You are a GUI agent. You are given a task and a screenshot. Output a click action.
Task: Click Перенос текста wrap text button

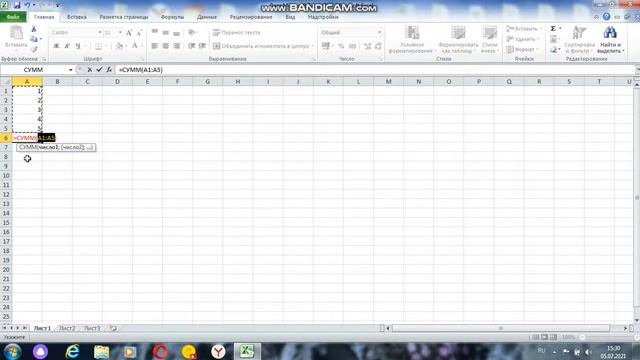coord(237,32)
